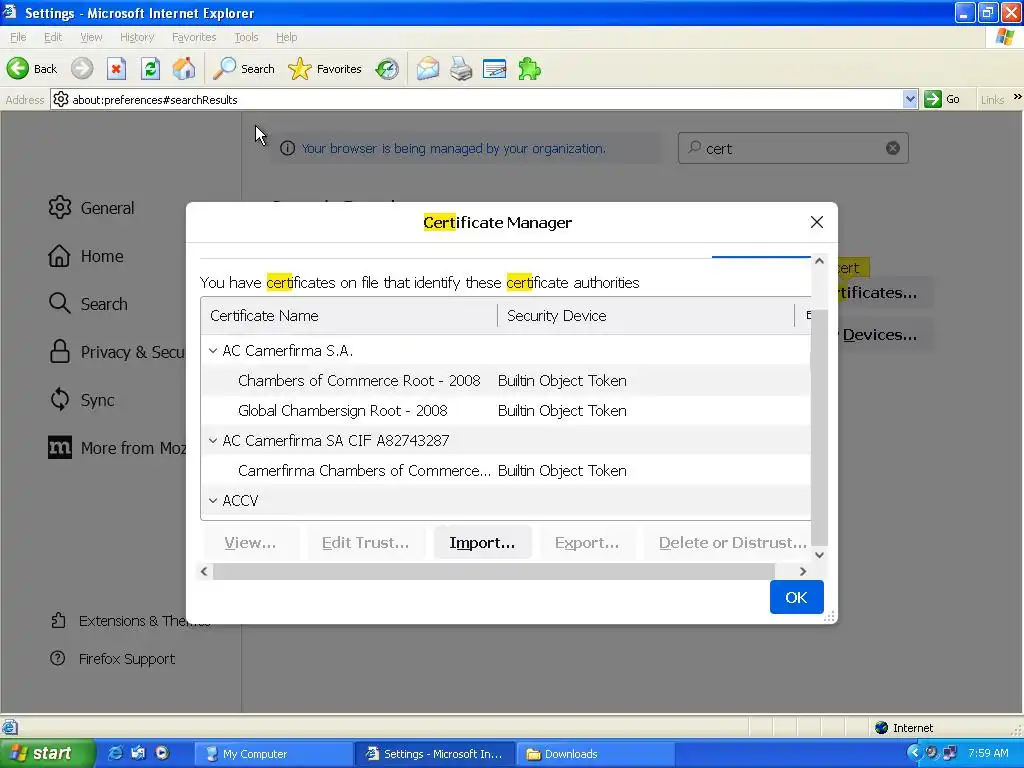
Task: Click the red Stop toolbar icon
Action: point(116,69)
